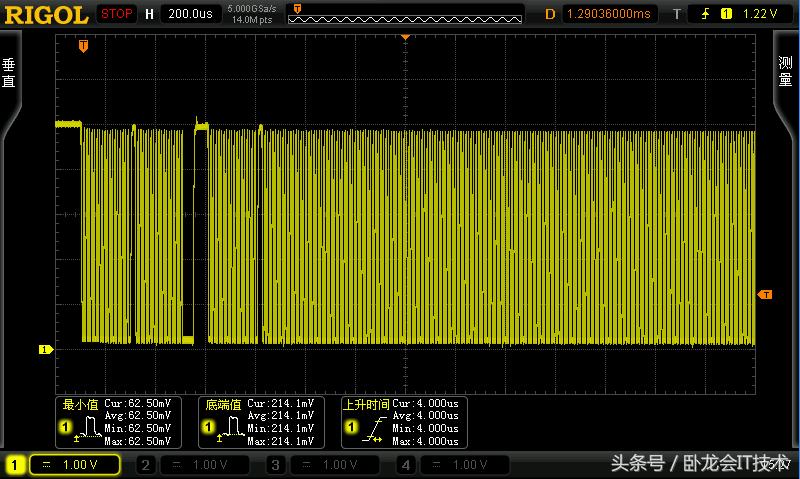Click the trigger T label
The width and height of the screenshot is (800, 479).
(x=676, y=14)
